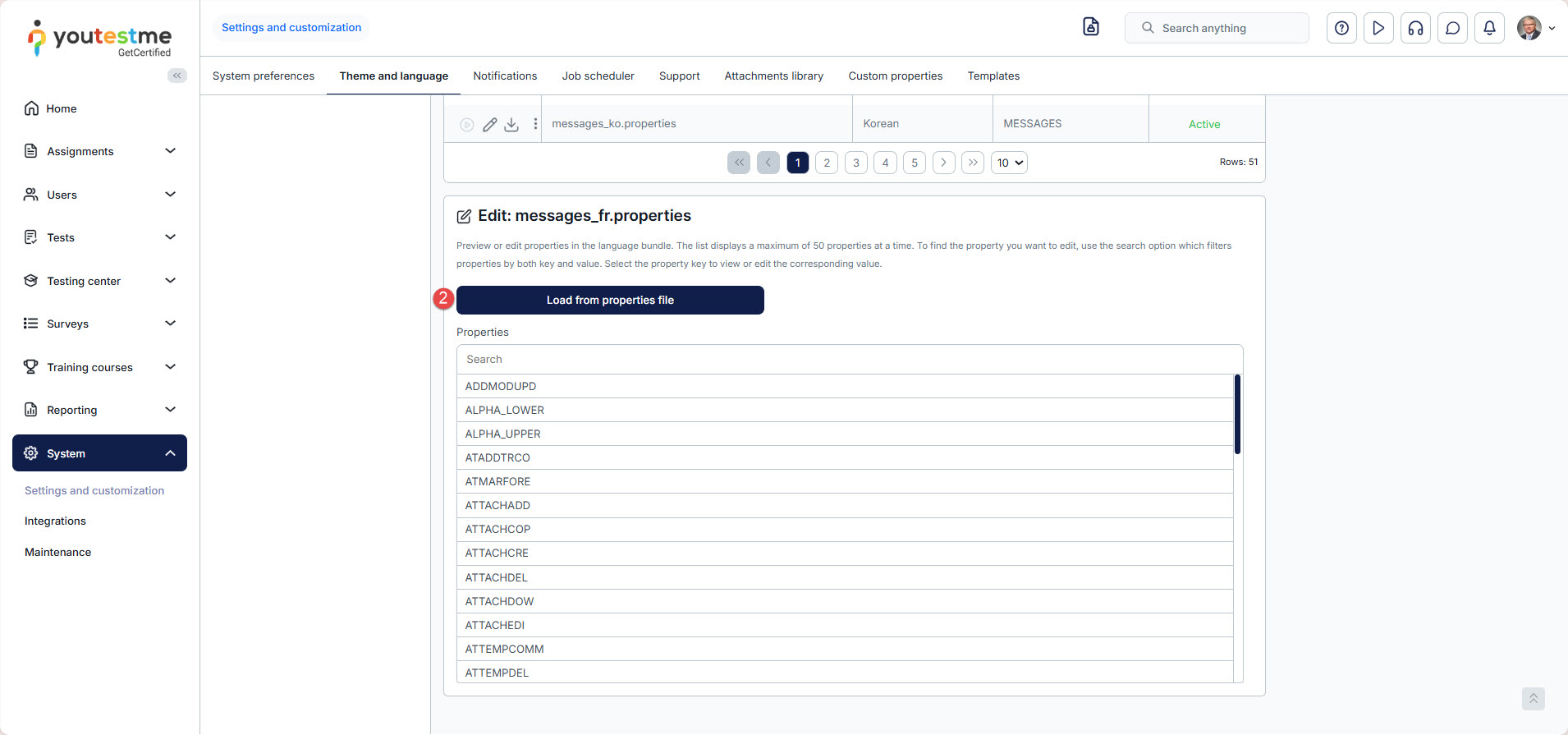Viewport: 1568px width, 735px height.
Task: Open rows per page dropdown
Action: (x=1009, y=163)
